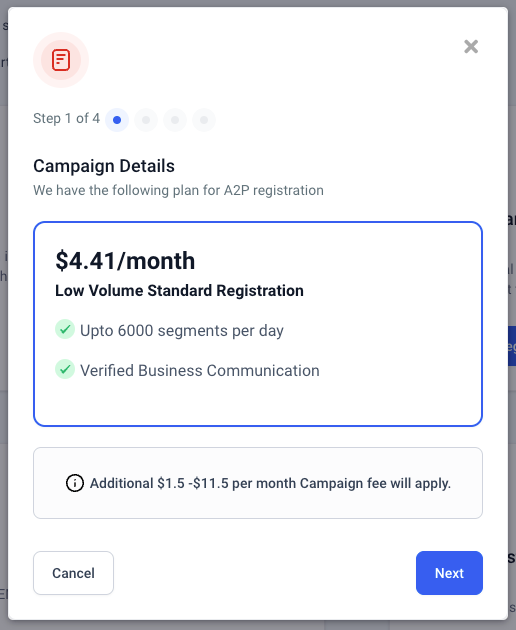
Task: Click the additional Campaign fee notice box
Action: coord(258,483)
